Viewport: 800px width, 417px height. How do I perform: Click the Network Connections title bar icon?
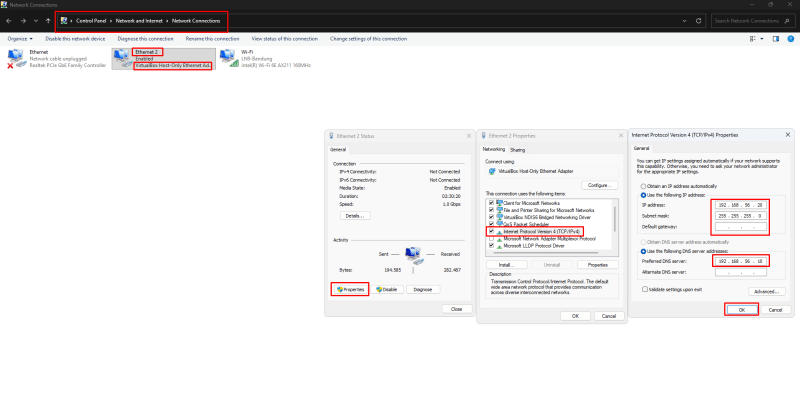4,5
